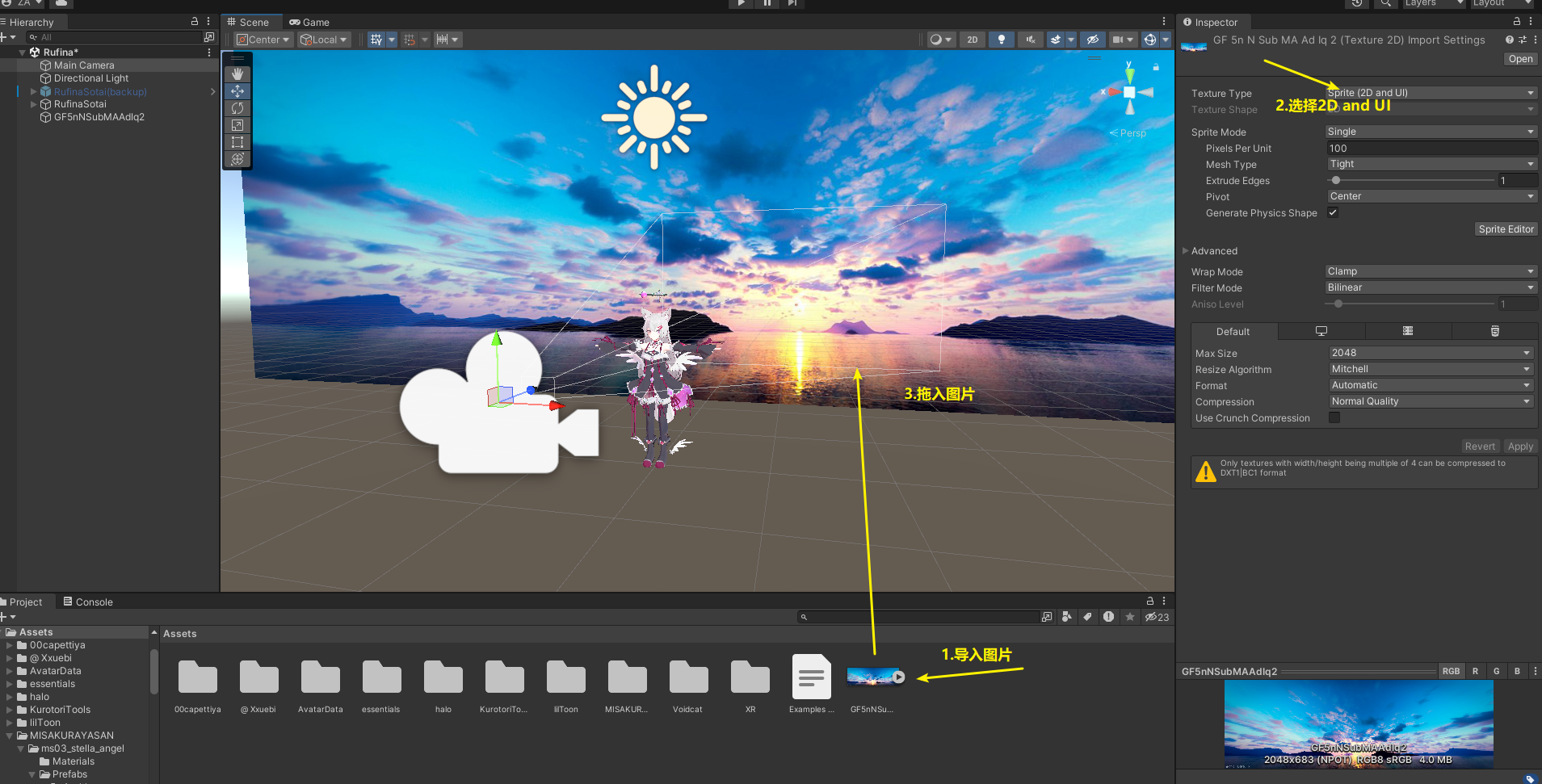Open the Texture Type dropdown
1542x784 pixels.
tap(1430, 93)
